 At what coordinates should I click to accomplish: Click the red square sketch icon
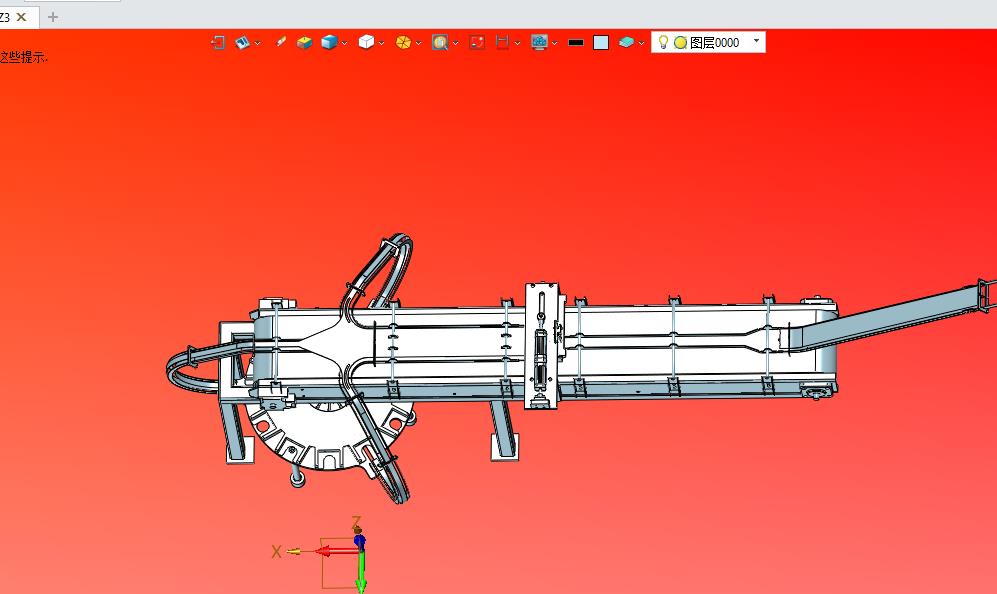click(x=477, y=43)
